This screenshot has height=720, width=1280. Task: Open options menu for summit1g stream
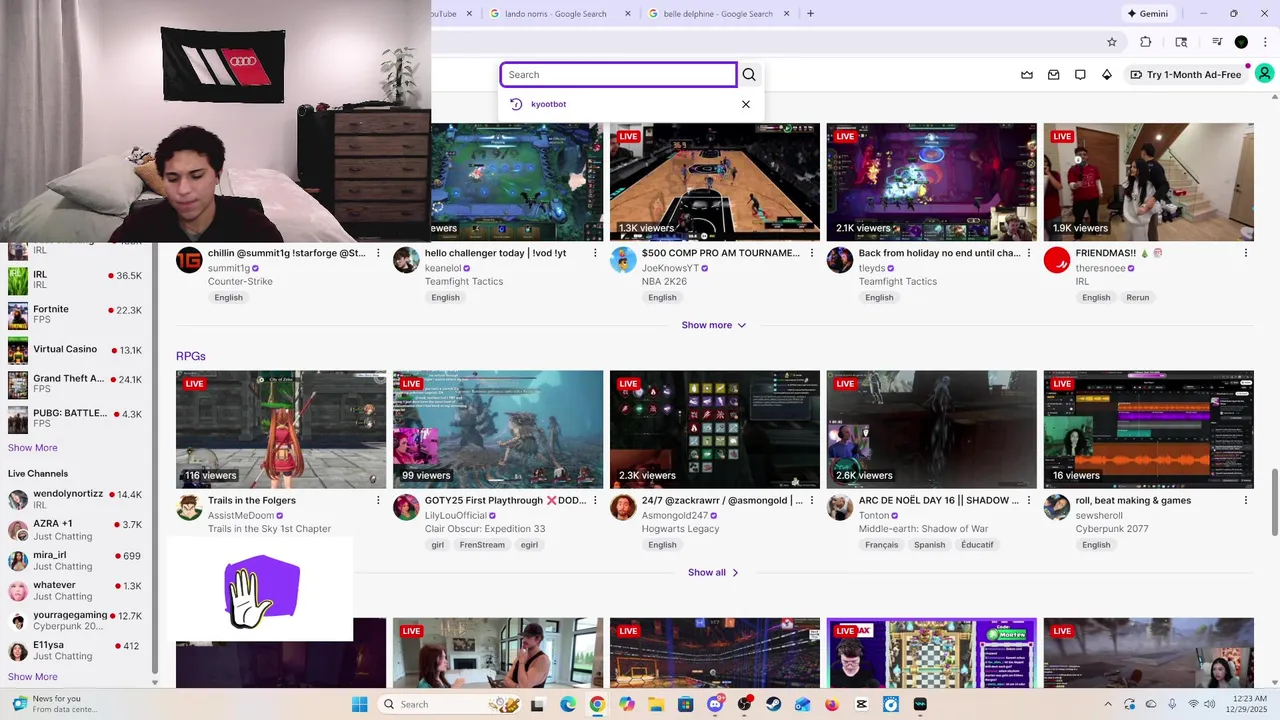pos(378,253)
